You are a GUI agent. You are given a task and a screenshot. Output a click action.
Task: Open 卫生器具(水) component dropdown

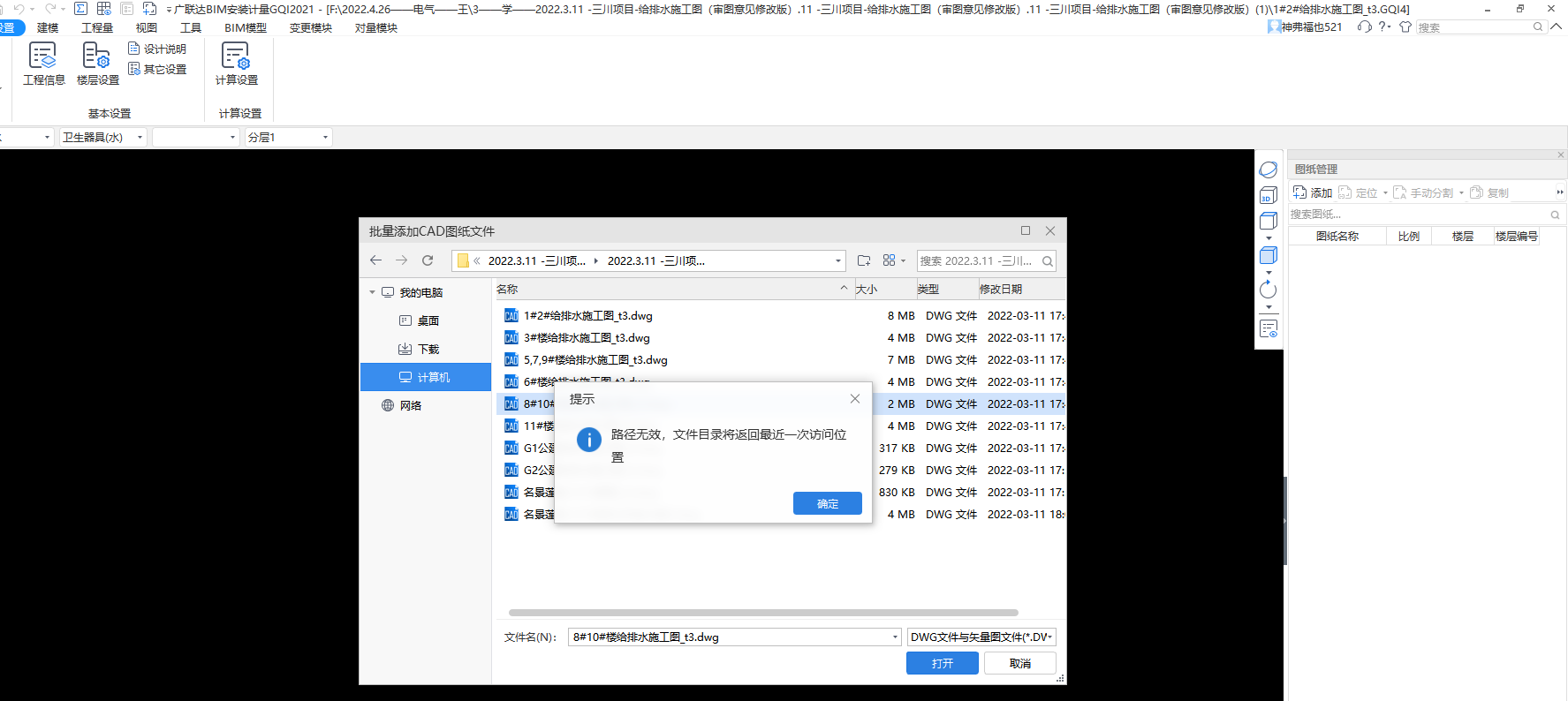tap(103, 137)
